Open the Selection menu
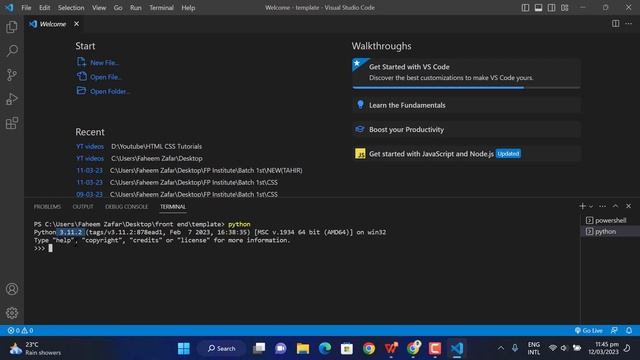 coord(71,8)
